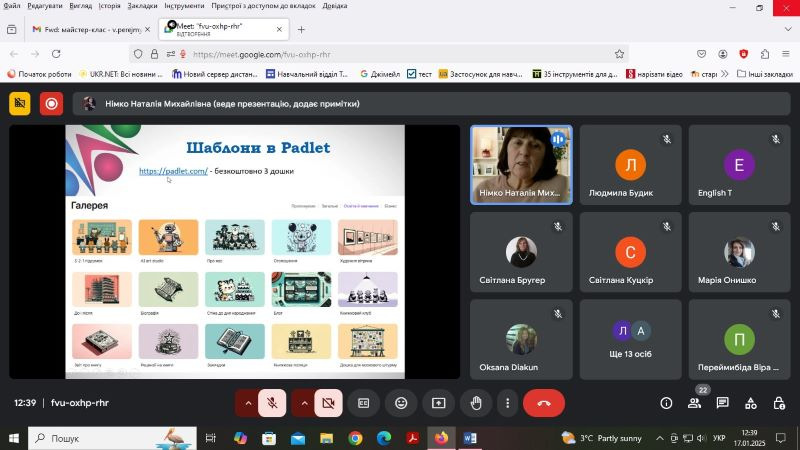Open the Firefox extensions puzzle icon

point(765,54)
